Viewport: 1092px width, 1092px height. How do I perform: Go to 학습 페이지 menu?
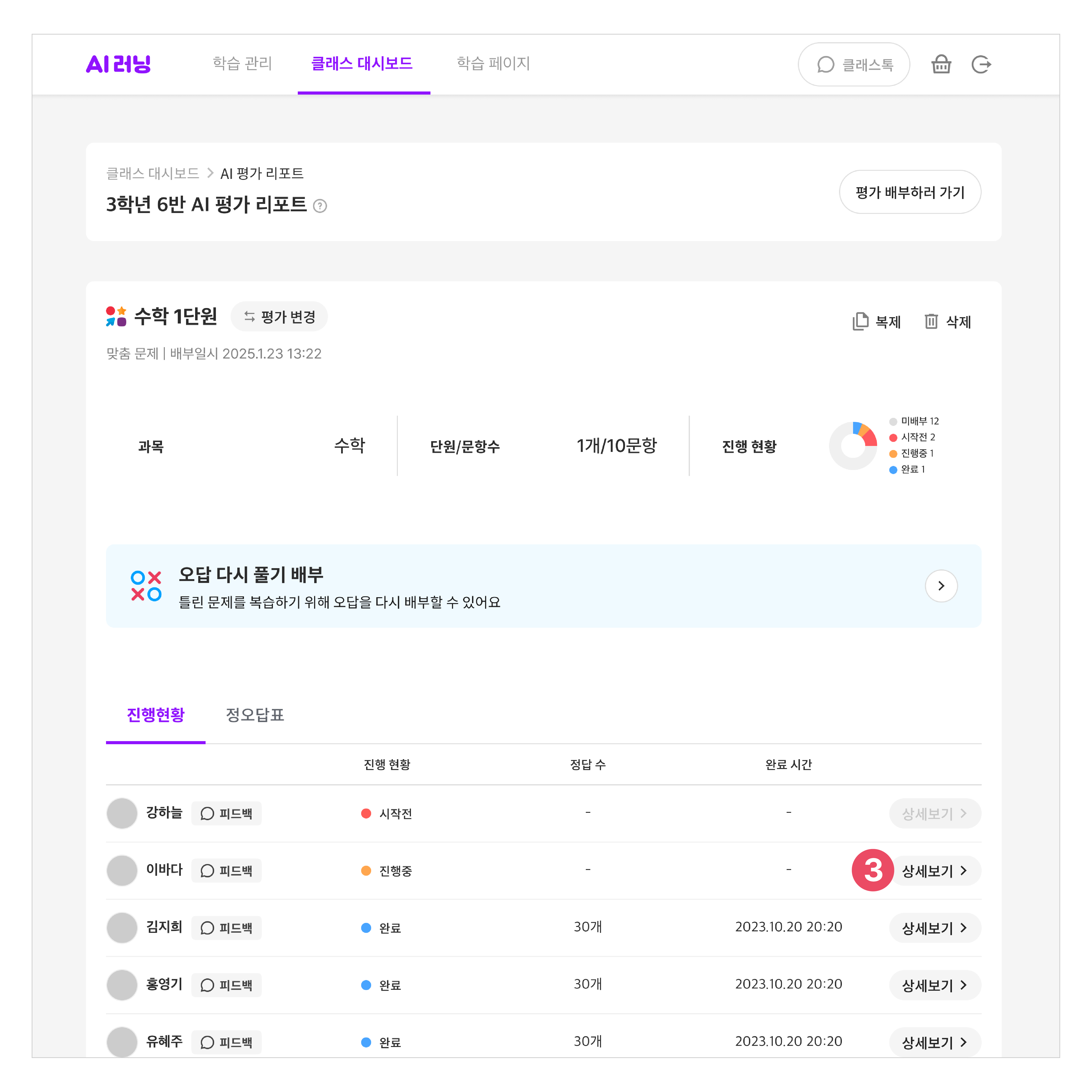pos(493,63)
